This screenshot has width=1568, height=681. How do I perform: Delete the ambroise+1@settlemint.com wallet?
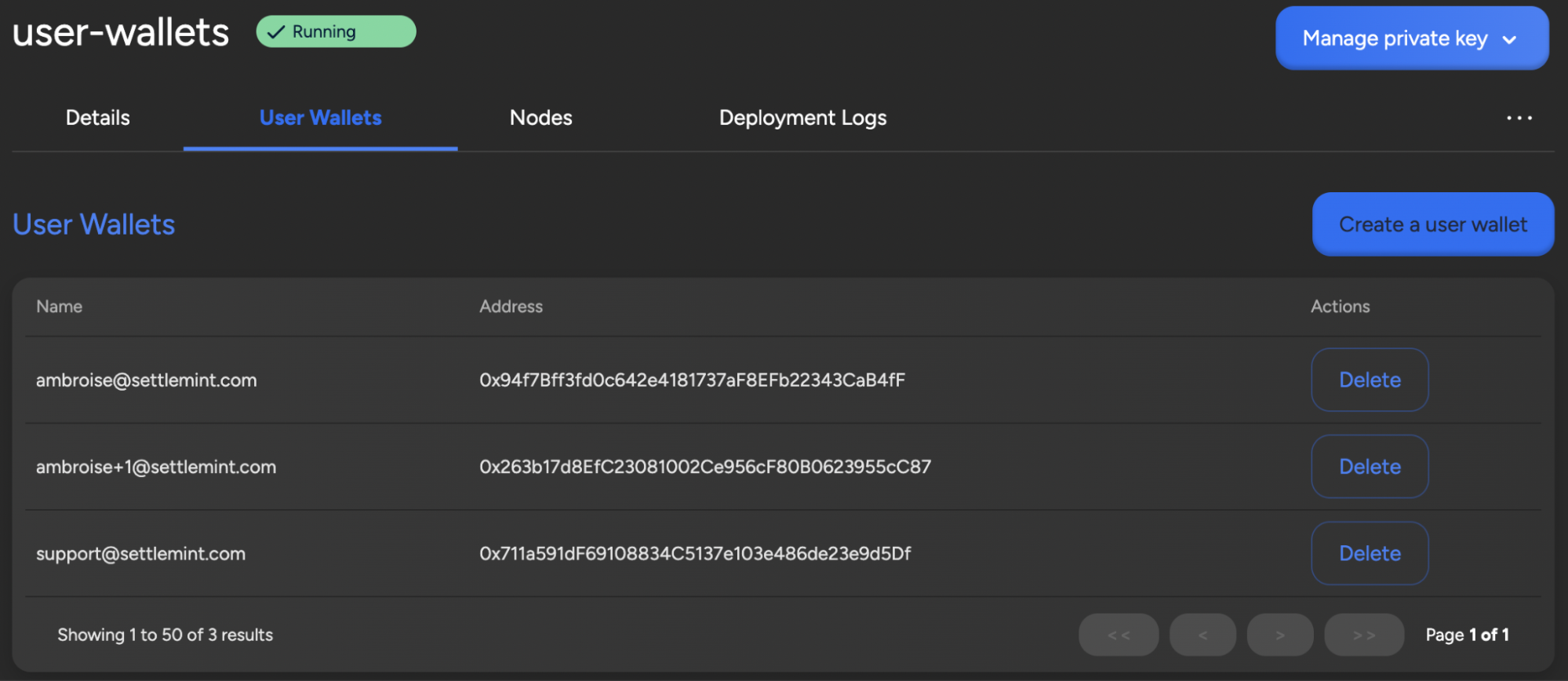1370,467
